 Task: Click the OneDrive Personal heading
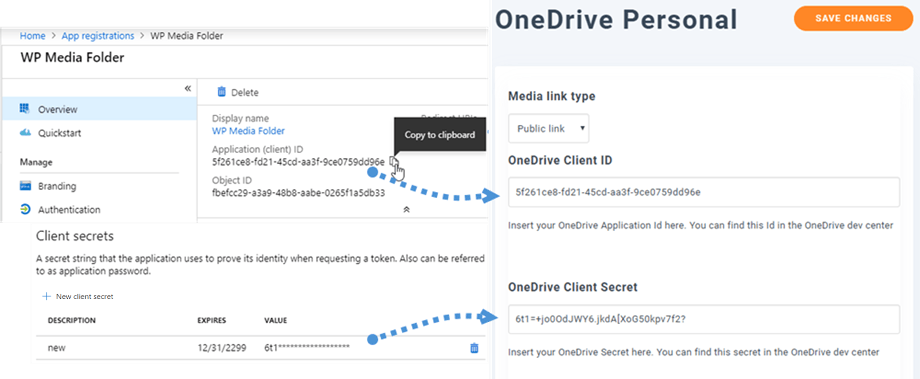pos(616,20)
